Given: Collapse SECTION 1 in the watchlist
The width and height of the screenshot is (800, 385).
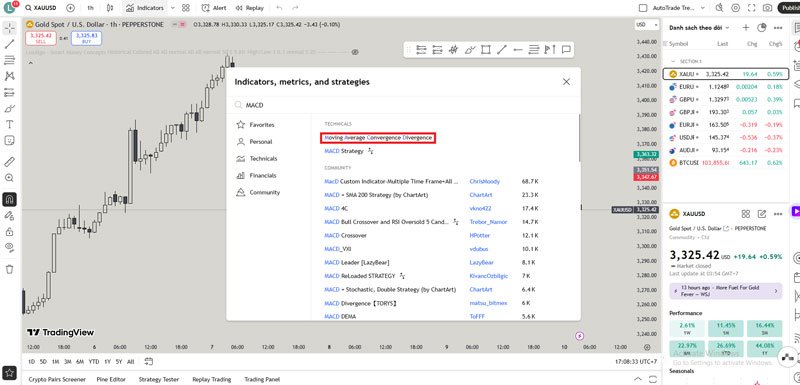Looking at the screenshot, I should click(x=673, y=61).
